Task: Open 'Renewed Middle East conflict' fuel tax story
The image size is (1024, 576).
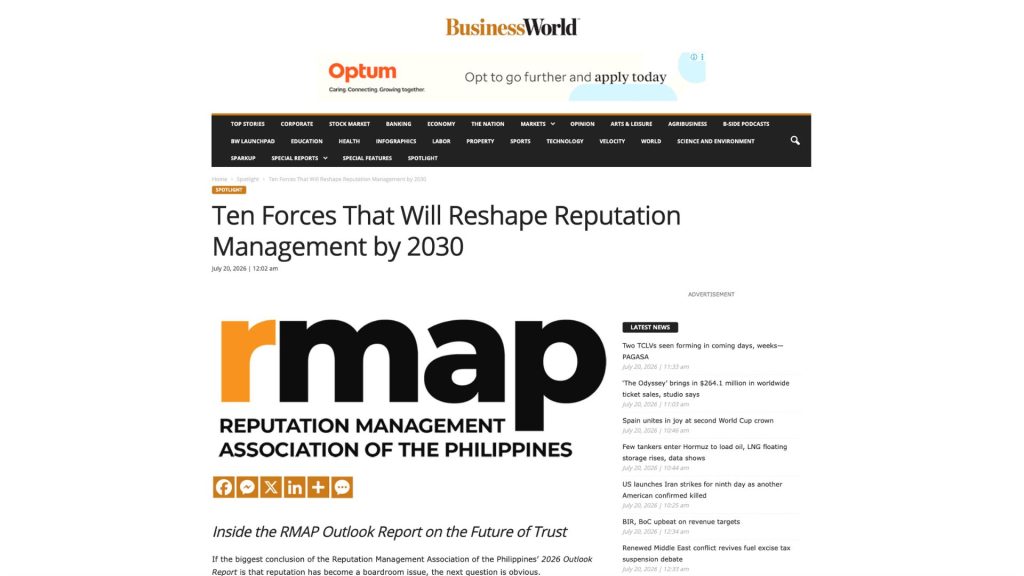Action: tap(706, 553)
